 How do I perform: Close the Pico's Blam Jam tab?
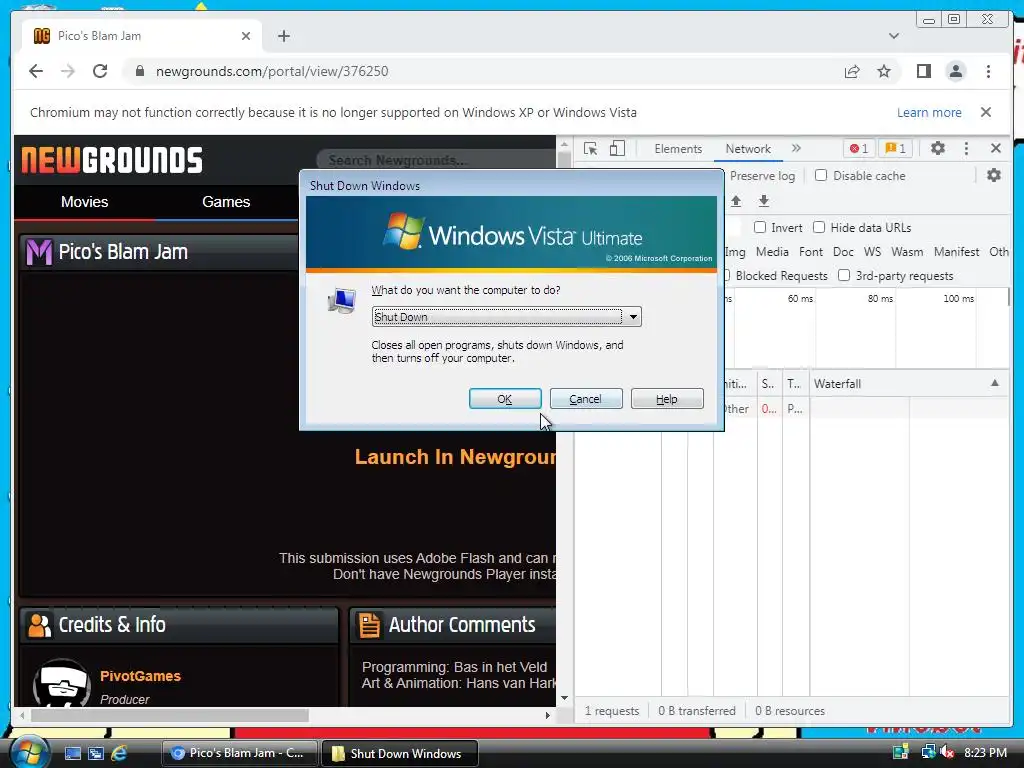tap(246, 36)
